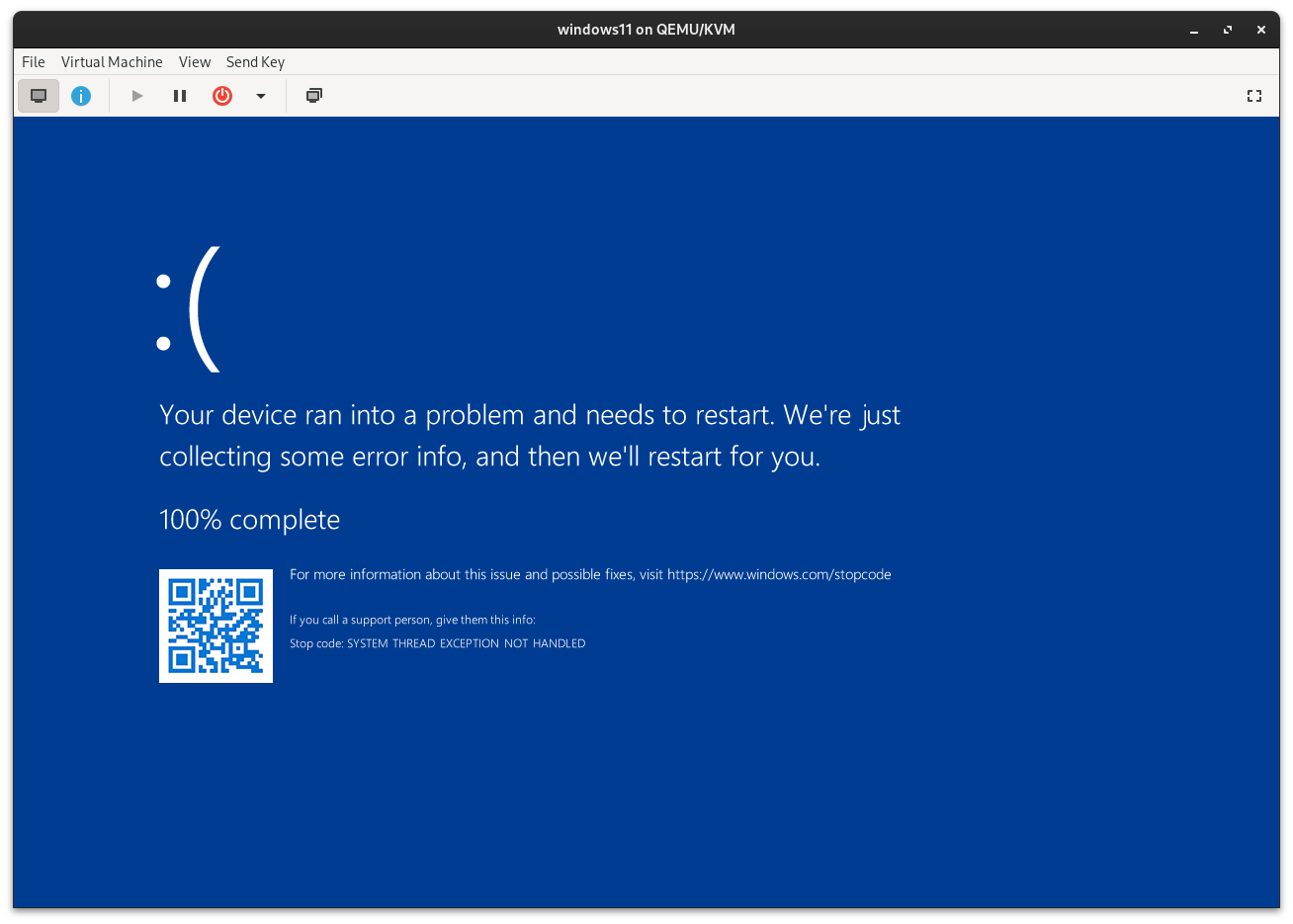Minimize the QEMU/KVM window
The image size is (1293, 924).
coord(1194,30)
